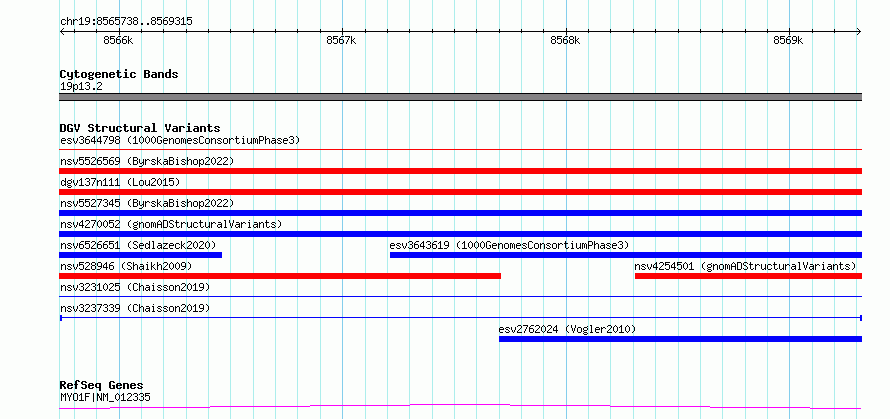
Task: Click the nsv4254501 red variant bar
Action: click(x=749, y=276)
